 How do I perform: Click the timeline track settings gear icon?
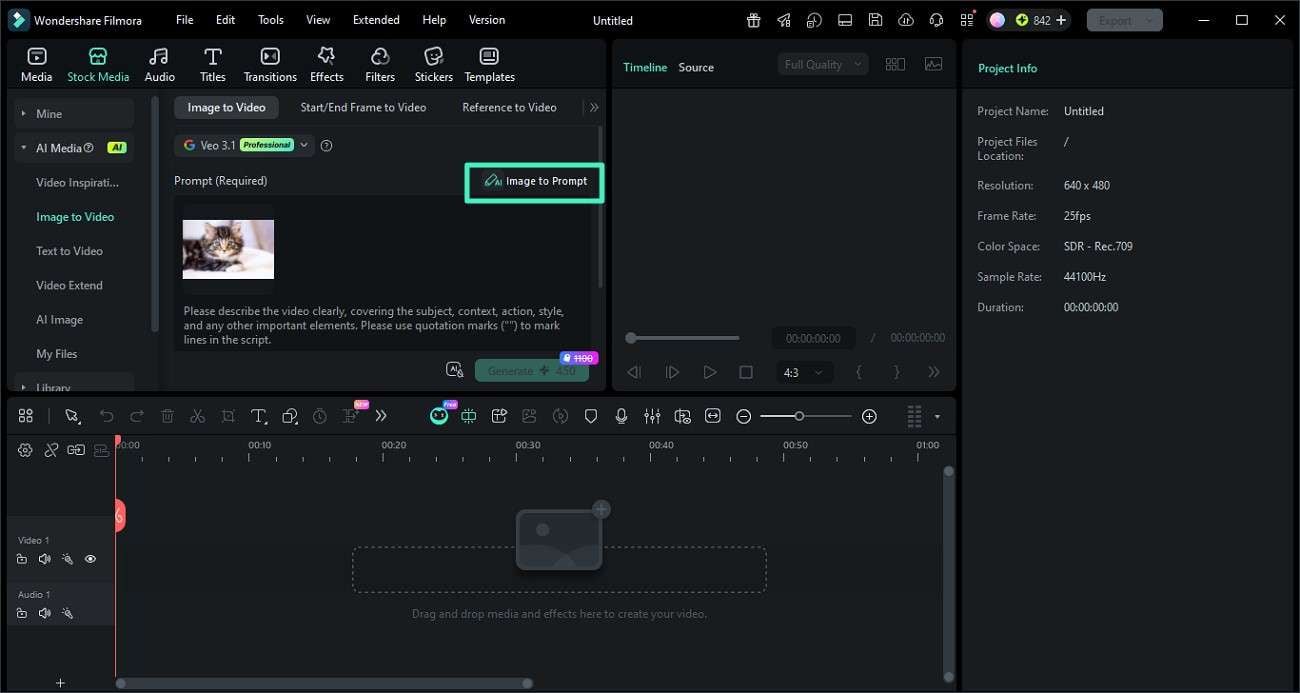pyautogui.click(x=25, y=450)
